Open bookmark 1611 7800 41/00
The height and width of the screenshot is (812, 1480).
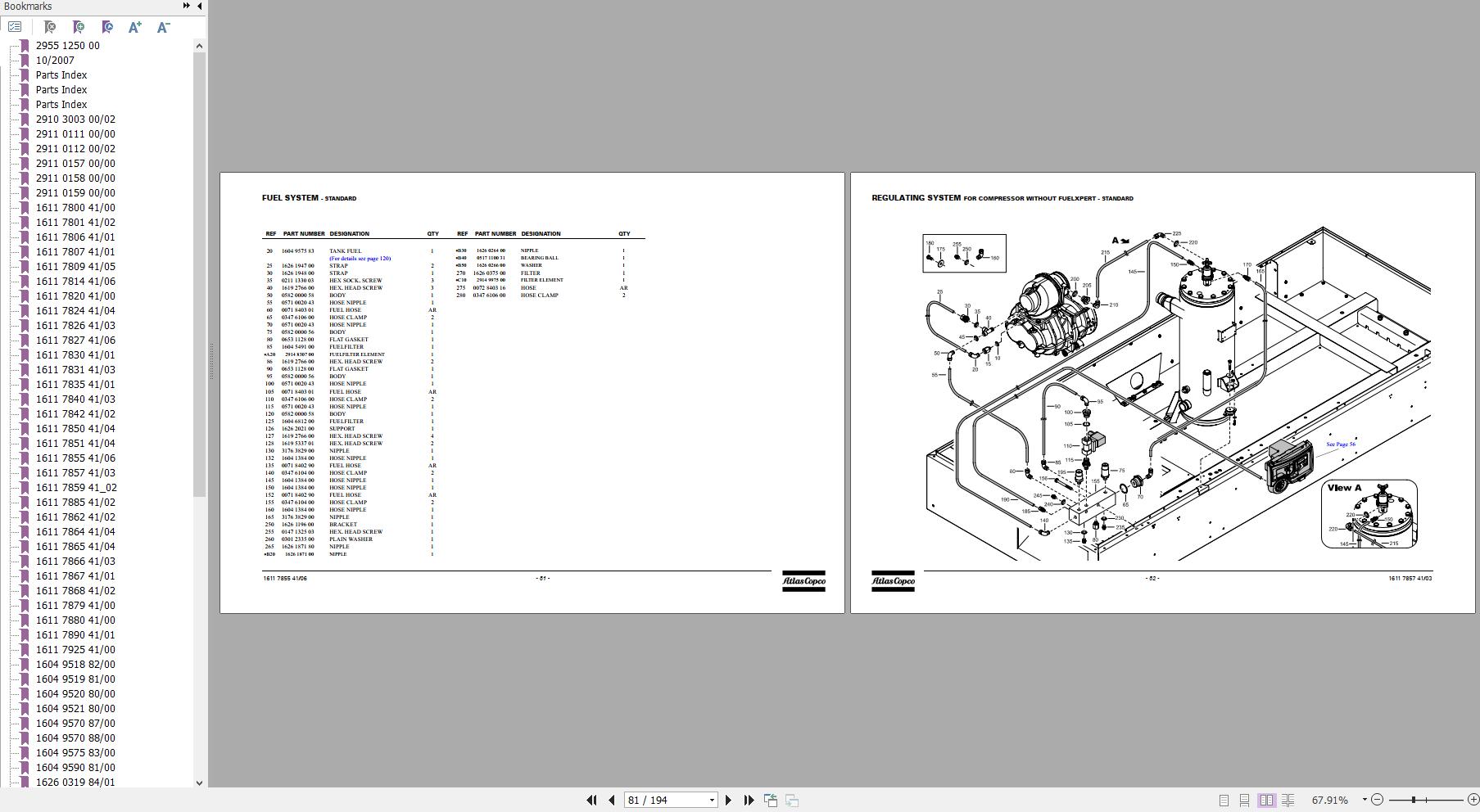point(75,208)
